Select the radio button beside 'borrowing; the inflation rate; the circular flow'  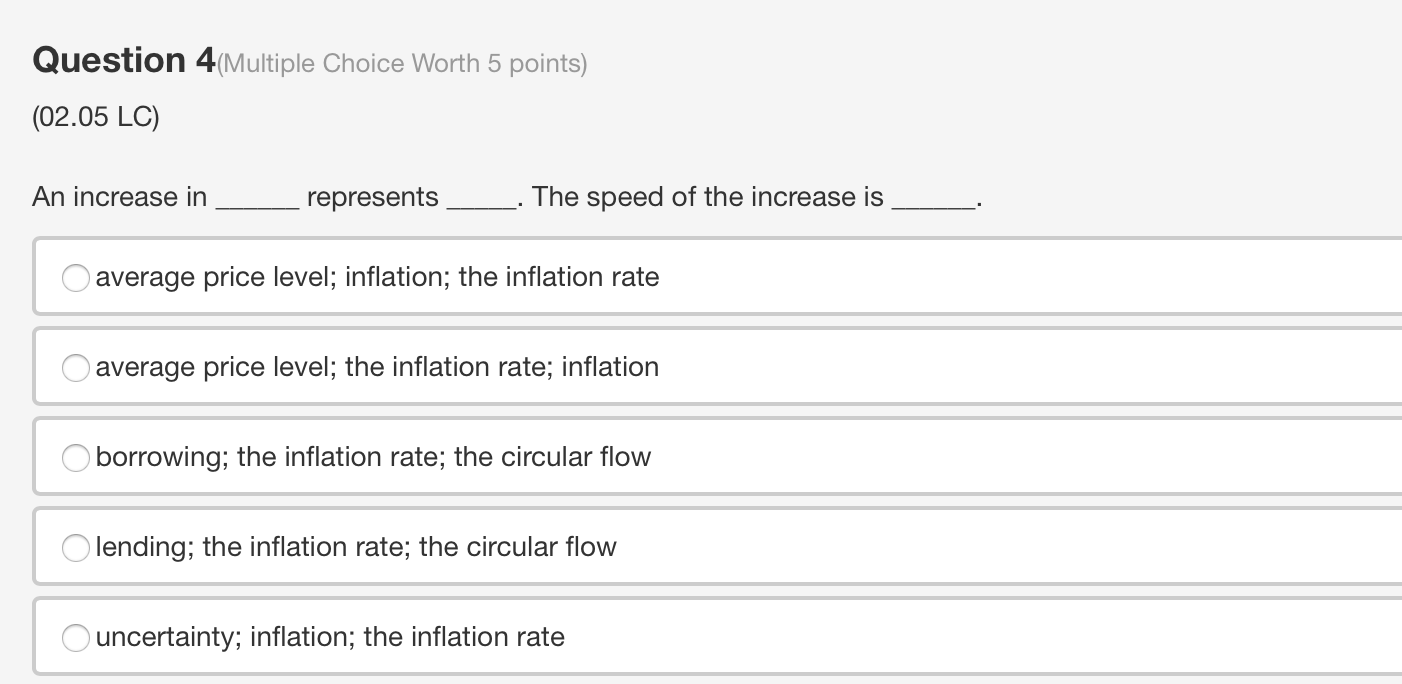pos(75,458)
